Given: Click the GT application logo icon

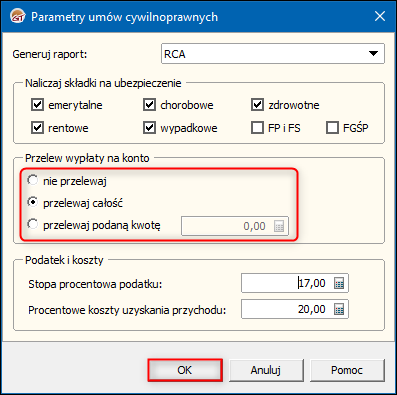Looking at the screenshot, I should click(x=18, y=17).
